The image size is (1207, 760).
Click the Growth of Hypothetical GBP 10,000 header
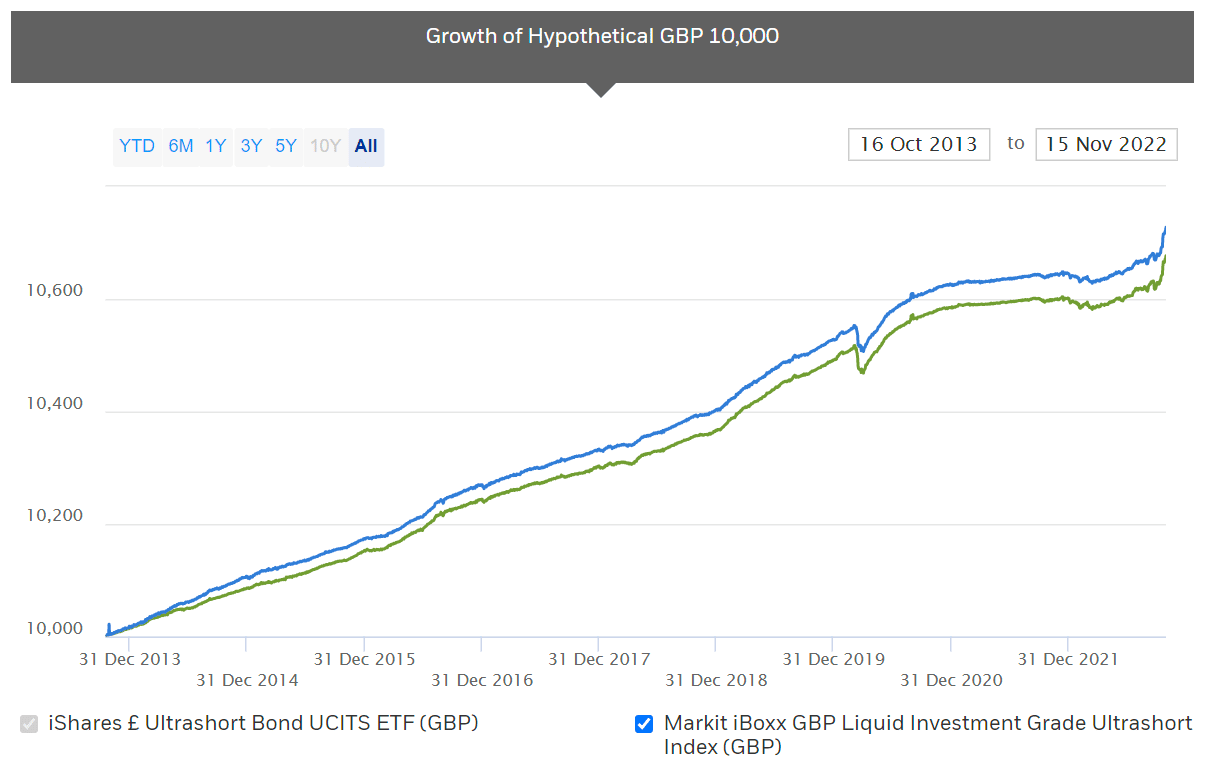coord(602,36)
